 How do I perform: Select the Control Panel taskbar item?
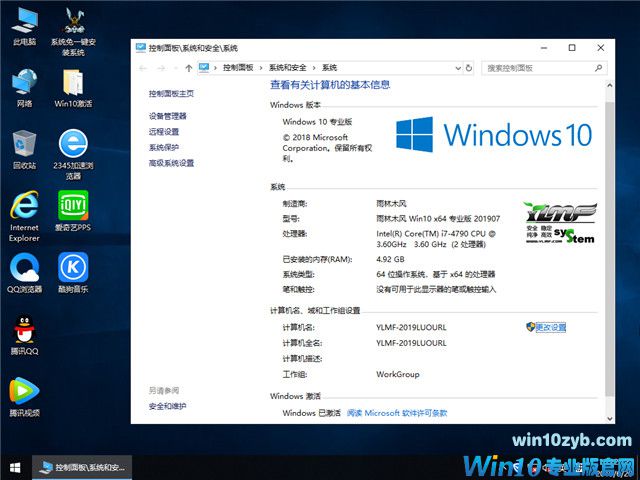(82, 468)
